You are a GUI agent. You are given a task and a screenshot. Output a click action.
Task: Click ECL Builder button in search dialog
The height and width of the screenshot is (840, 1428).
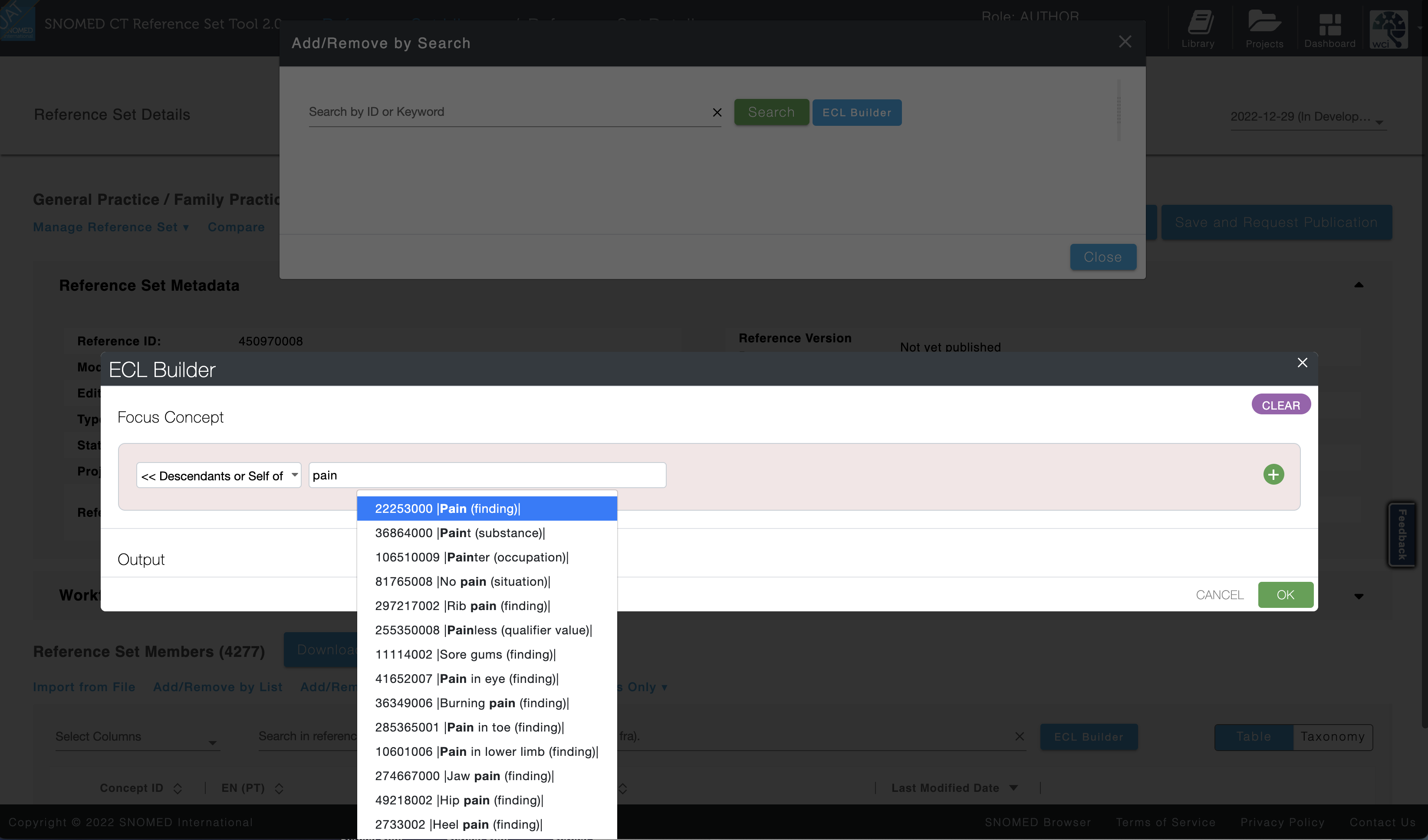[x=857, y=112]
